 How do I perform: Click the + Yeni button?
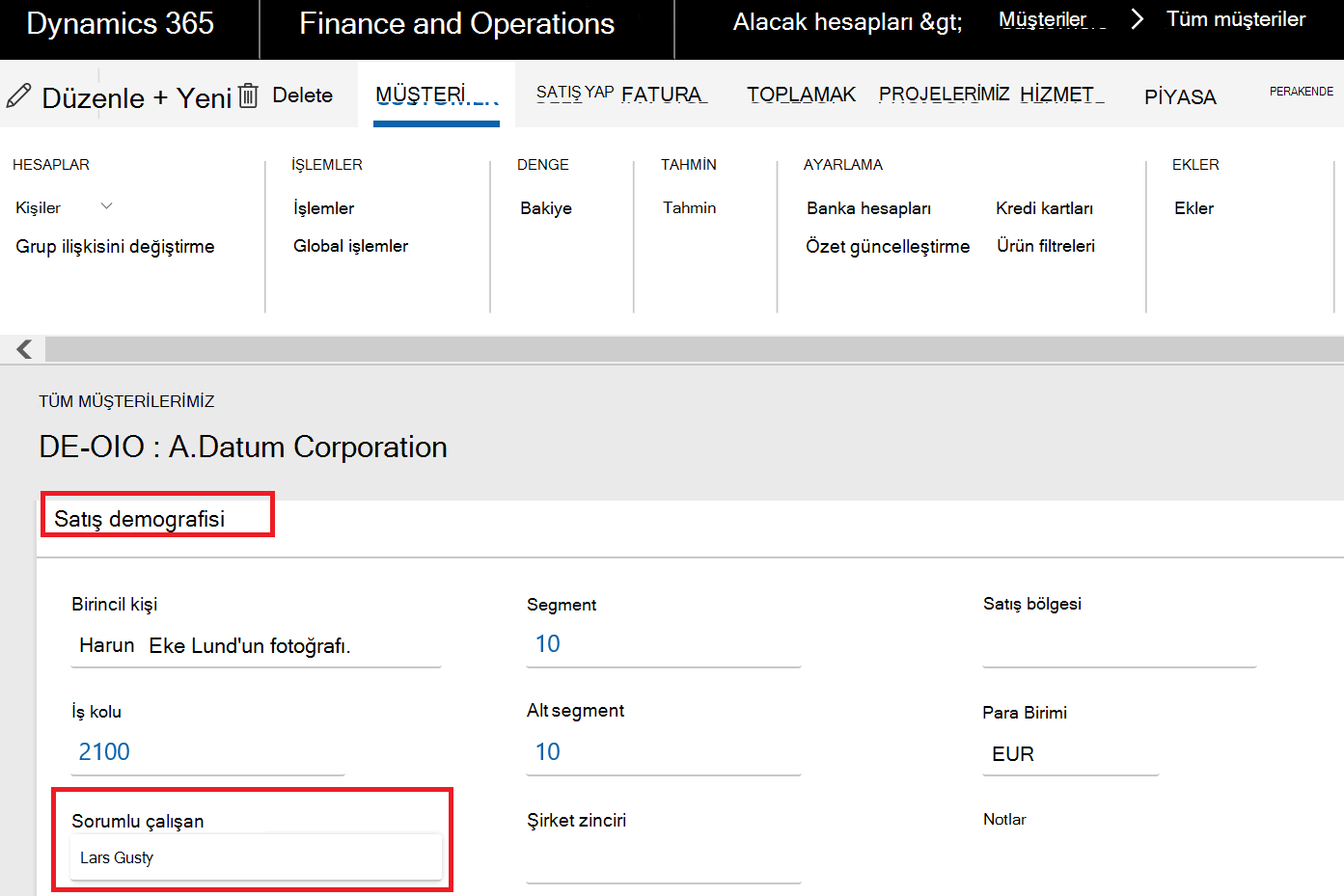pos(192,97)
